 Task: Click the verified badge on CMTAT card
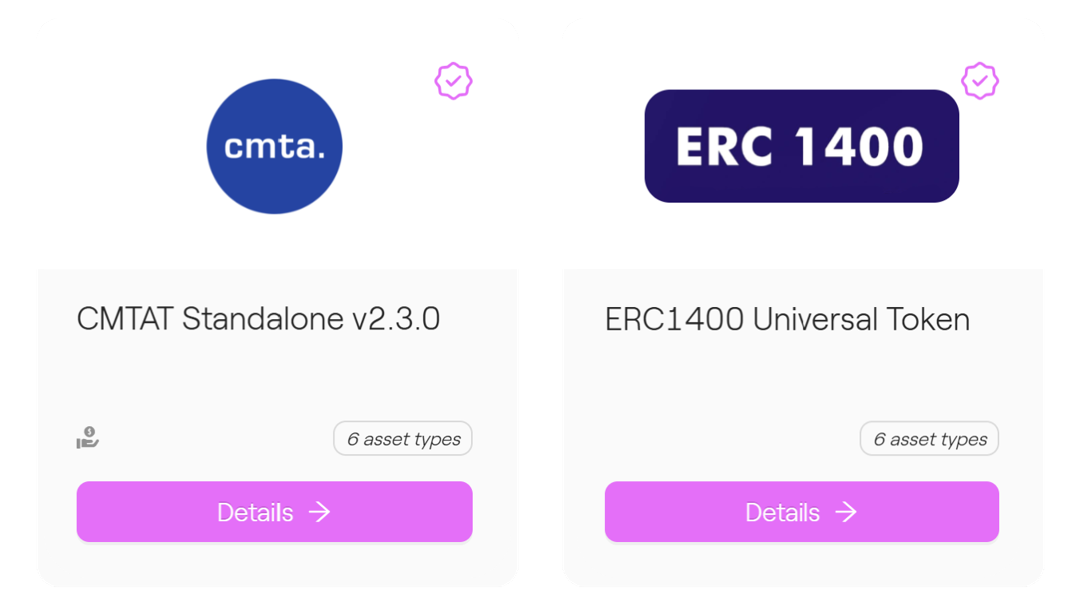point(453,81)
